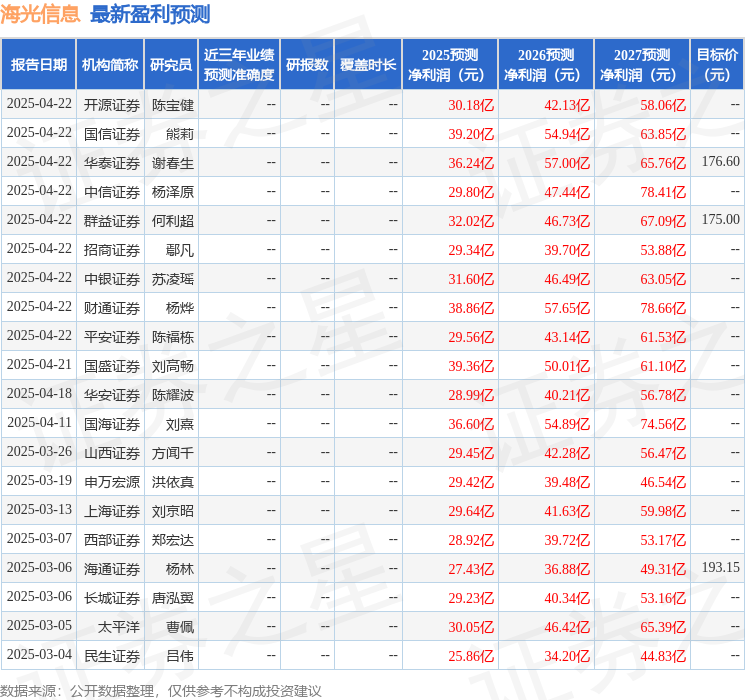Click the 研究员 column header
This screenshot has height=700, width=745.
click(171, 65)
